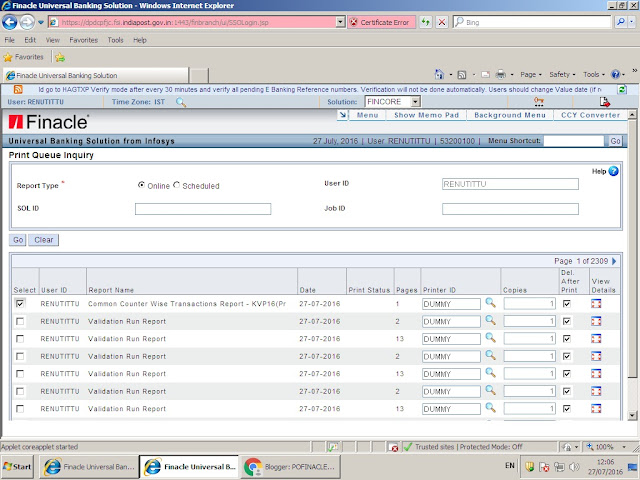Click the Job ID input field
This screenshot has height=480, width=640.
pyautogui.click(x=510, y=209)
